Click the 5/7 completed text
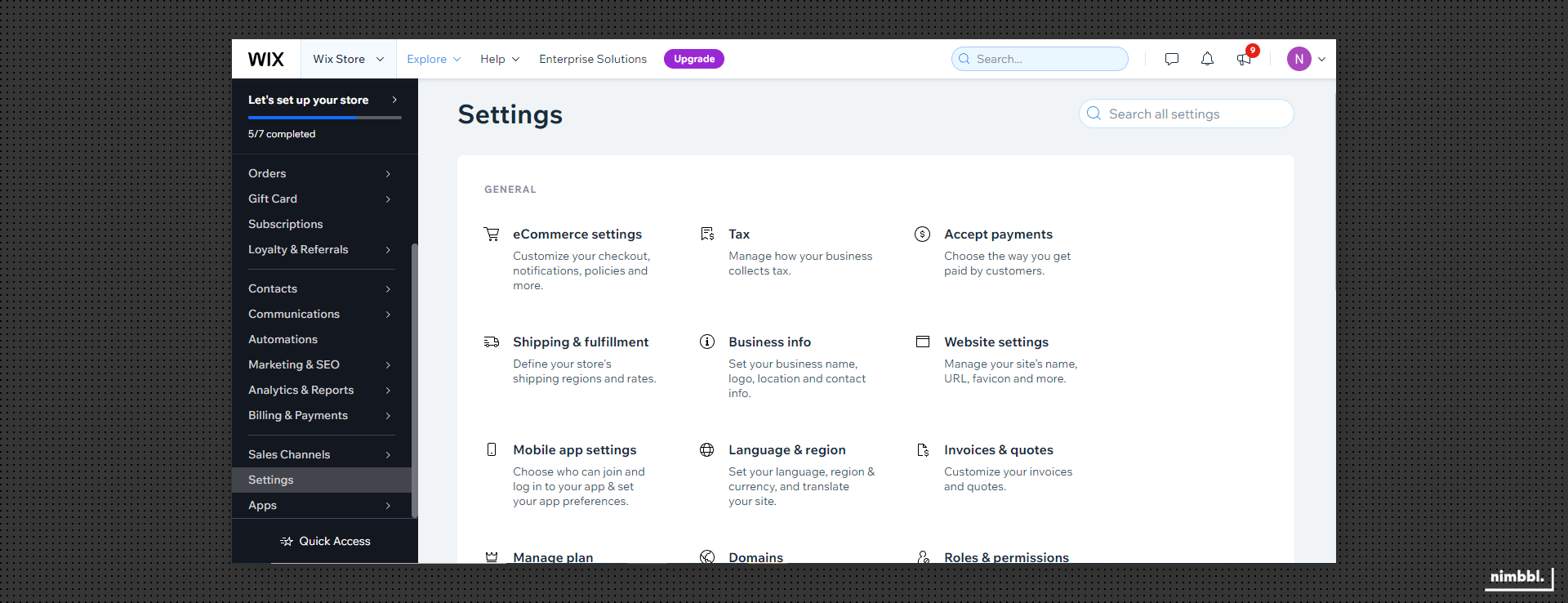1568x603 pixels. point(282,134)
